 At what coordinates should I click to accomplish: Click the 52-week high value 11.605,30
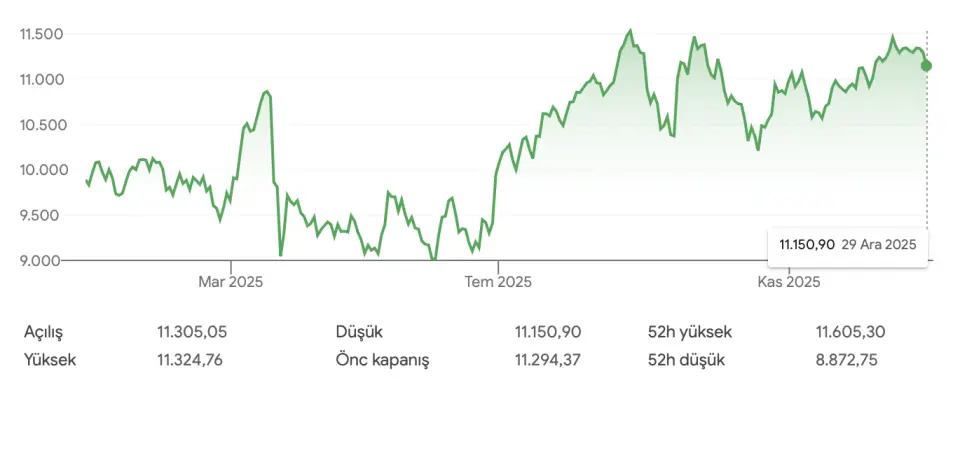tap(851, 332)
